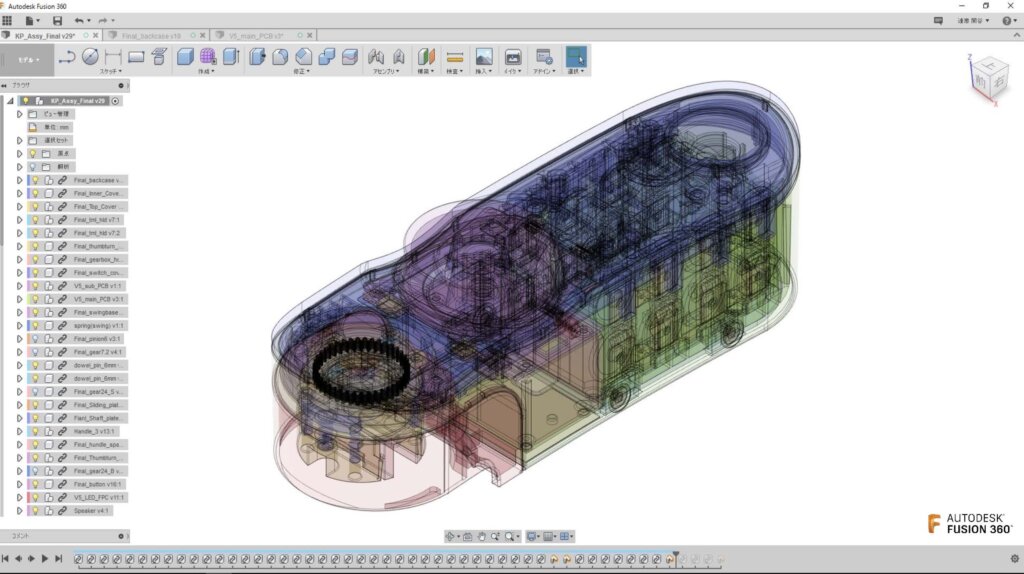Switch to Final_backcase v10 tab
Image resolution: width=1024 pixels, height=574 pixels.
click(x=151, y=35)
